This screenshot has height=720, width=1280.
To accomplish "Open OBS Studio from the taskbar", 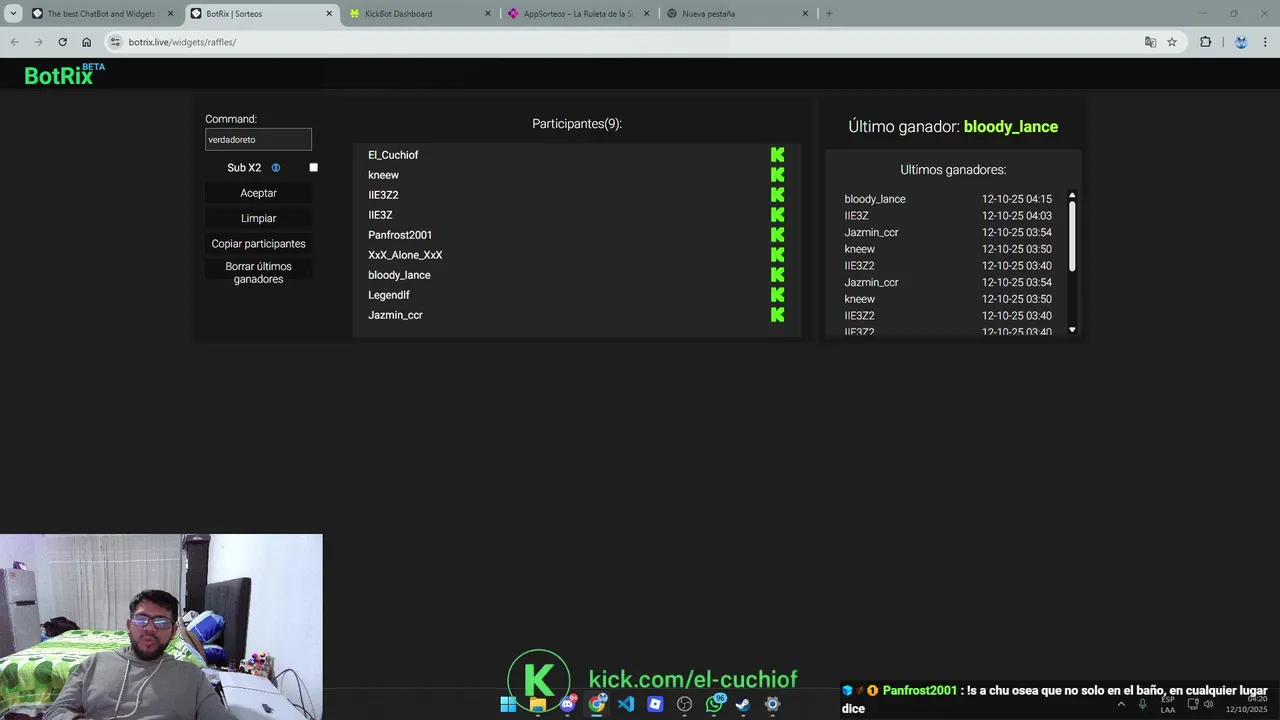I will click(685, 704).
